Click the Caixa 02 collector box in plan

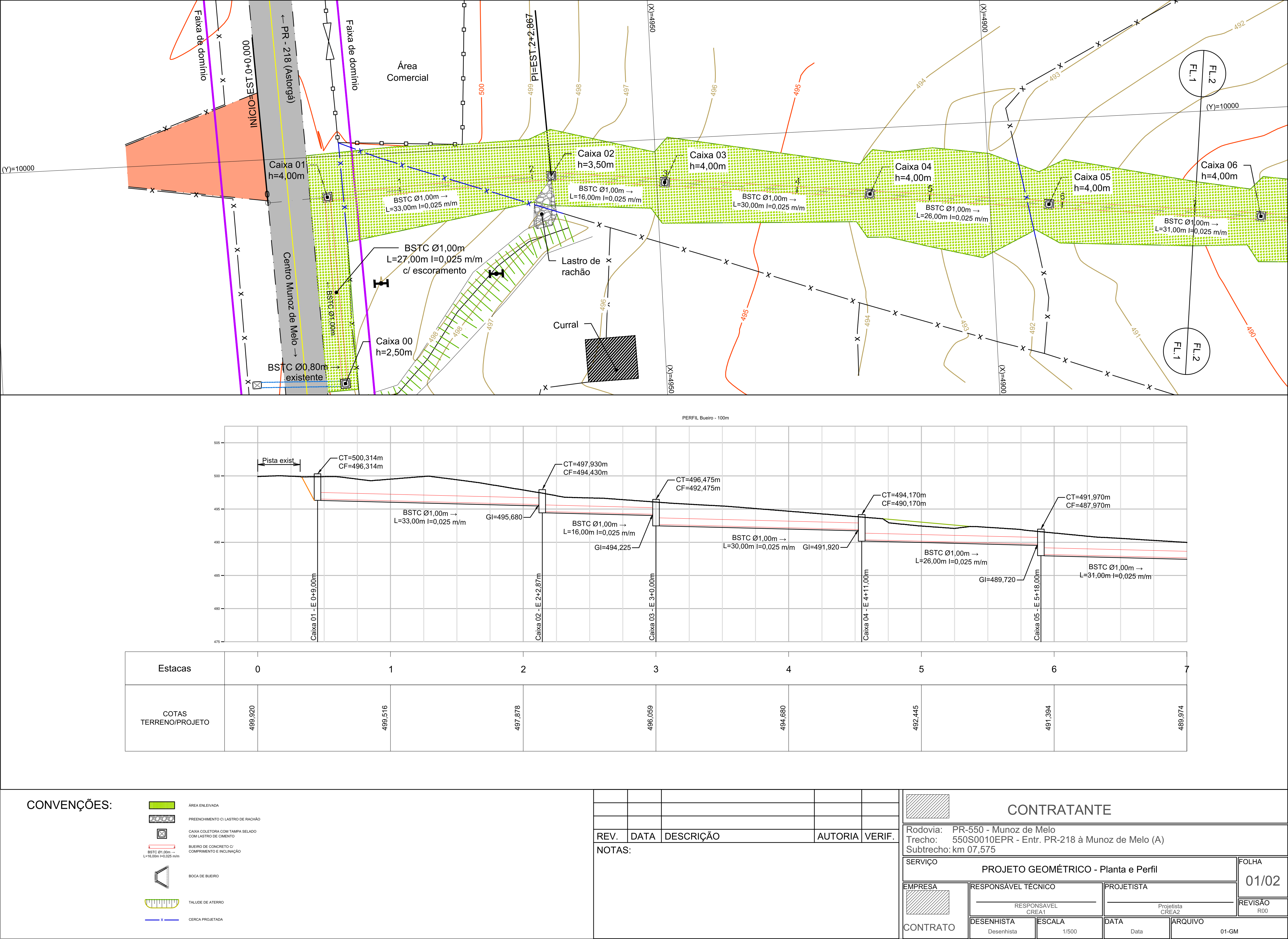pyautogui.click(x=551, y=176)
